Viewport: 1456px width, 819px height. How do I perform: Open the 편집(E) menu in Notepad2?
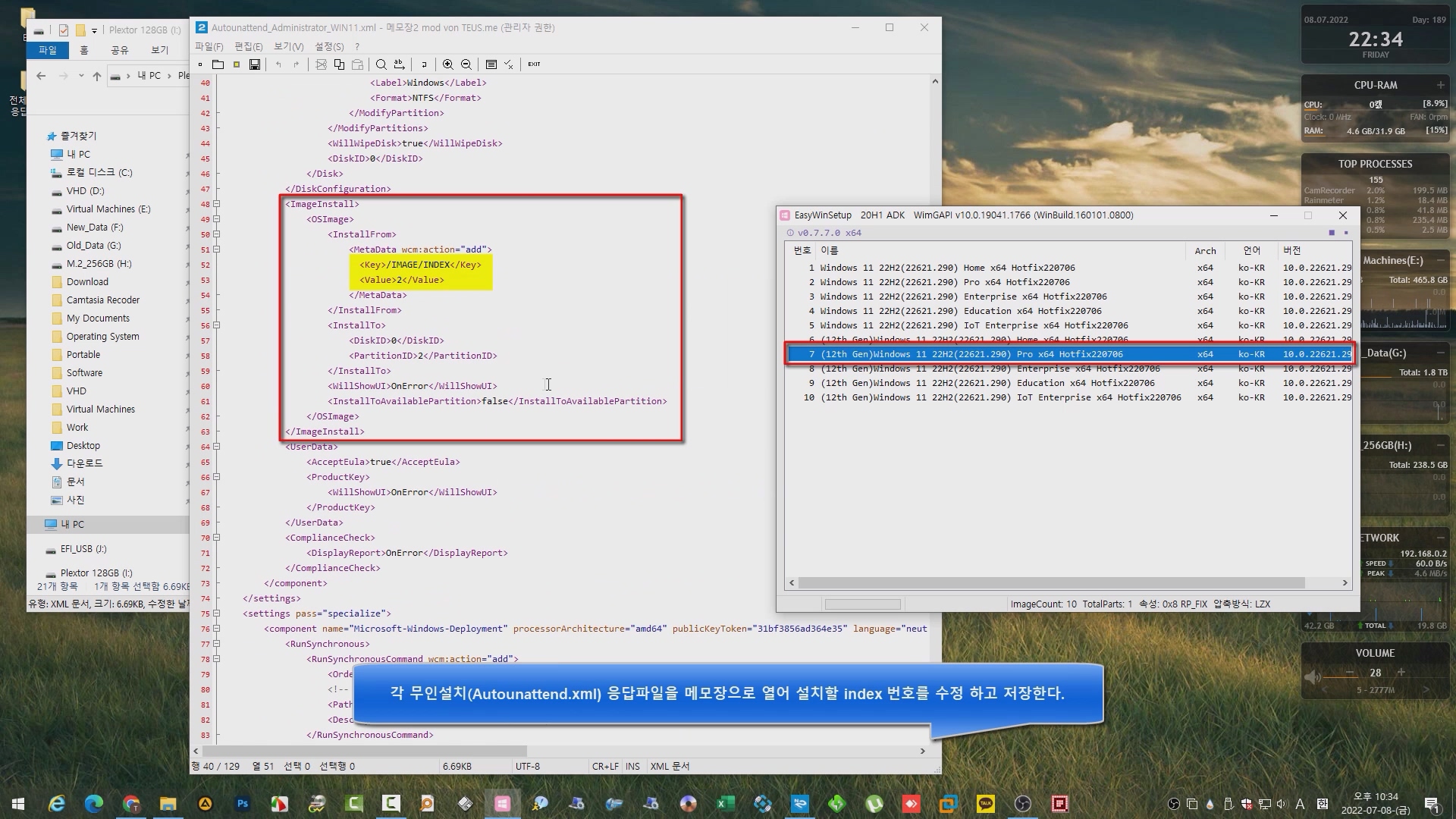pyautogui.click(x=249, y=47)
